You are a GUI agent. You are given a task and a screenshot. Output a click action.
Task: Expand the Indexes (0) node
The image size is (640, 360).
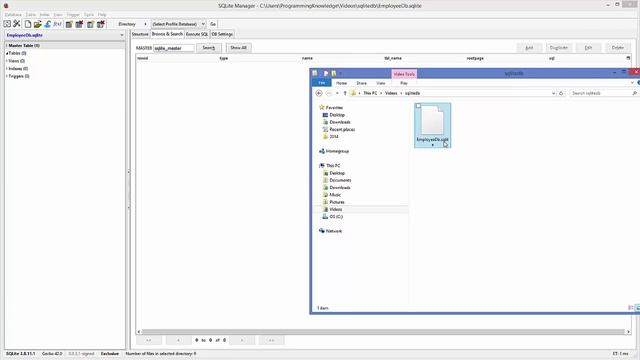point(7,69)
